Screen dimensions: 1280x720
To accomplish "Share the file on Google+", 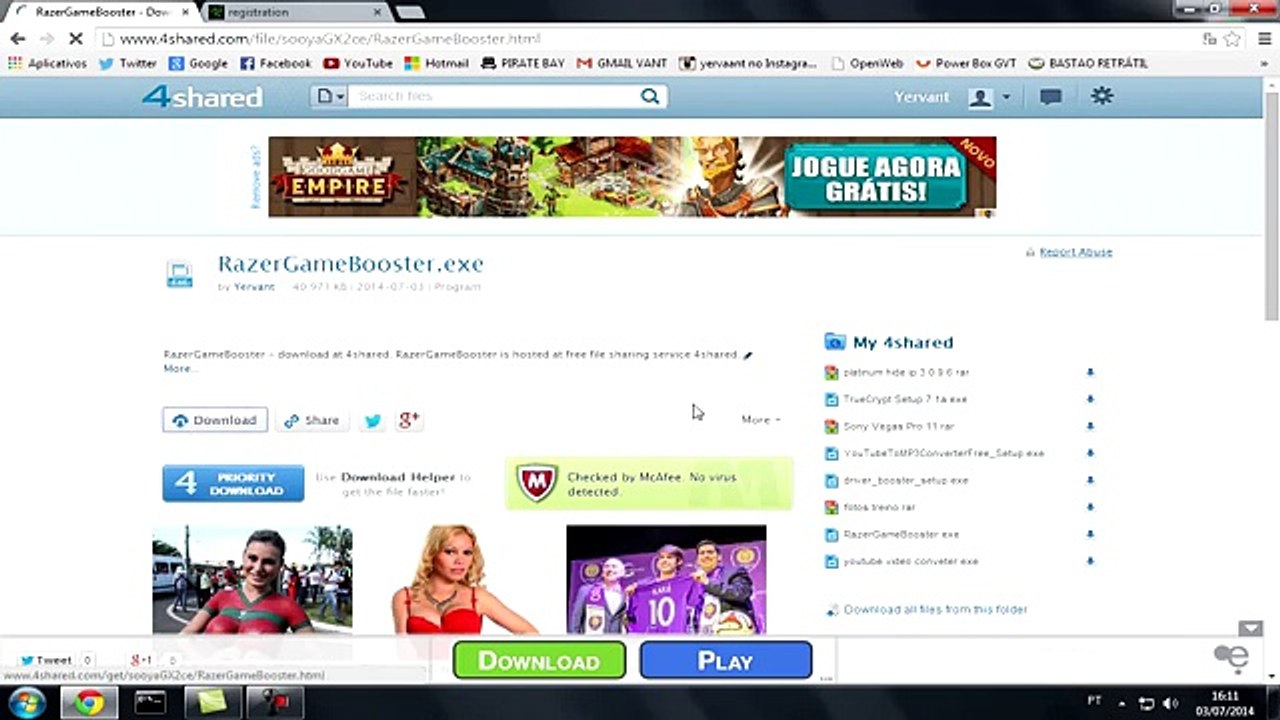I will point(408,420).
